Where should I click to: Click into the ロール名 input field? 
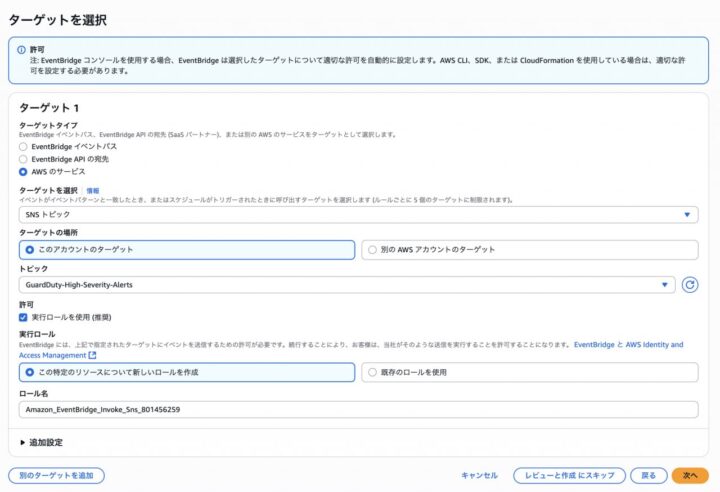358,409
